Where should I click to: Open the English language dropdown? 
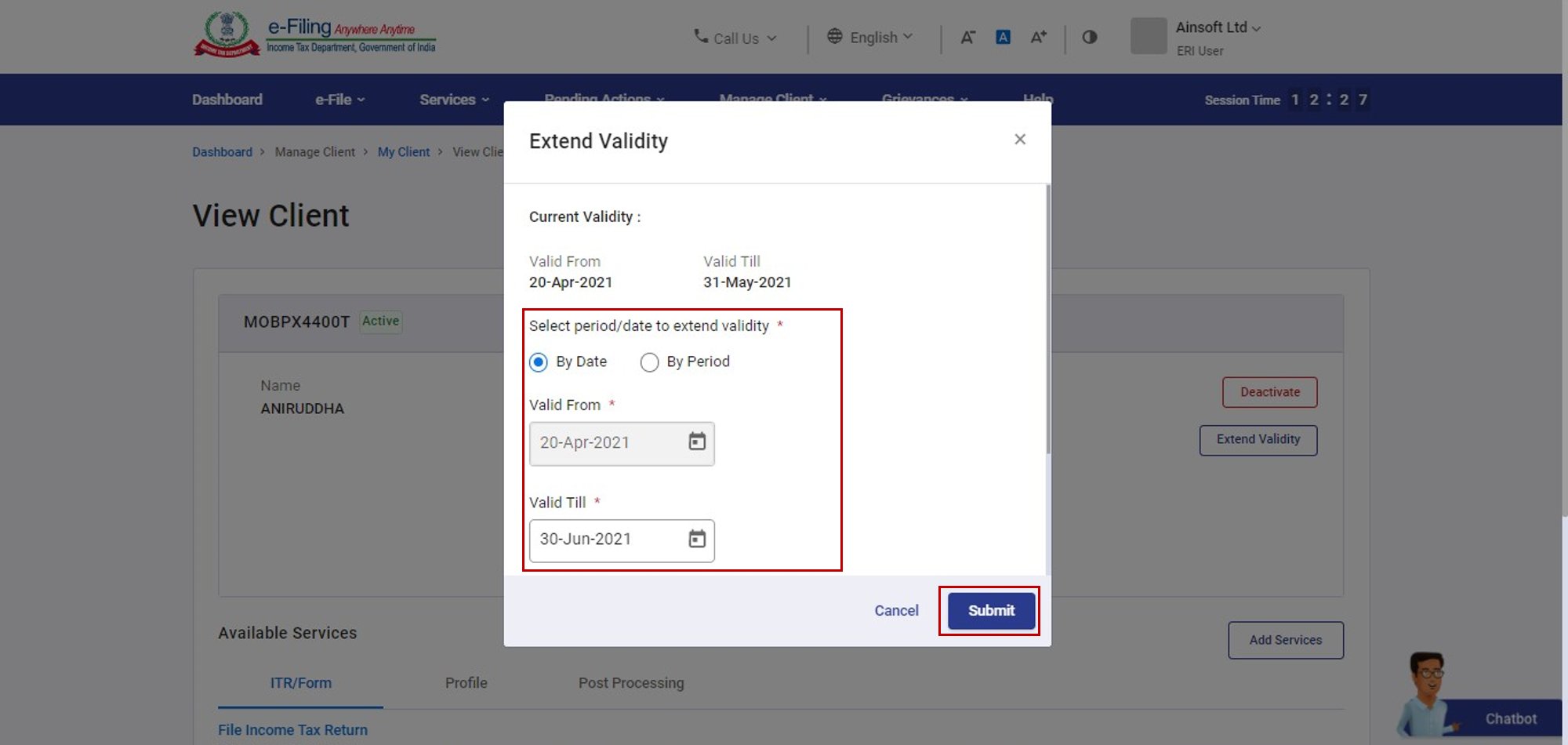870,38
